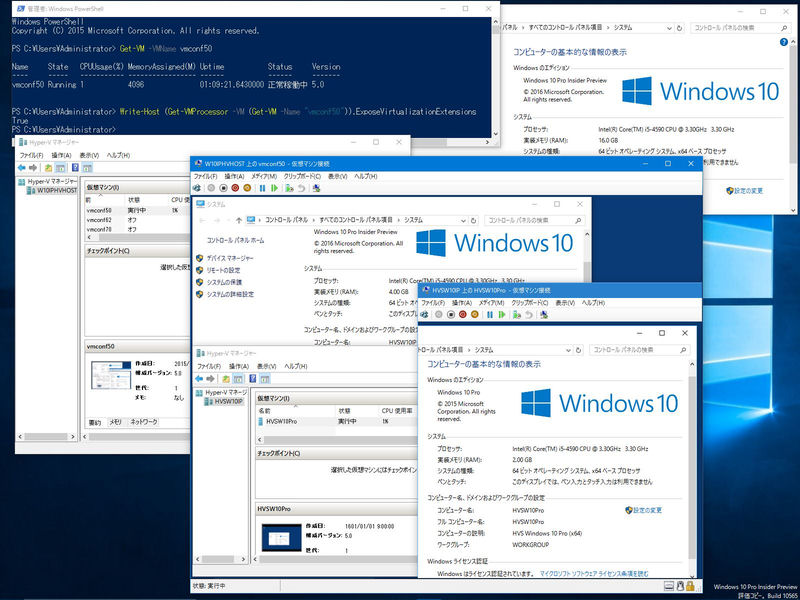Click Help icon in nested Hyper-V Manager toolbar
Viewport: 800px width, 600px height.
[x=253, y=379]
